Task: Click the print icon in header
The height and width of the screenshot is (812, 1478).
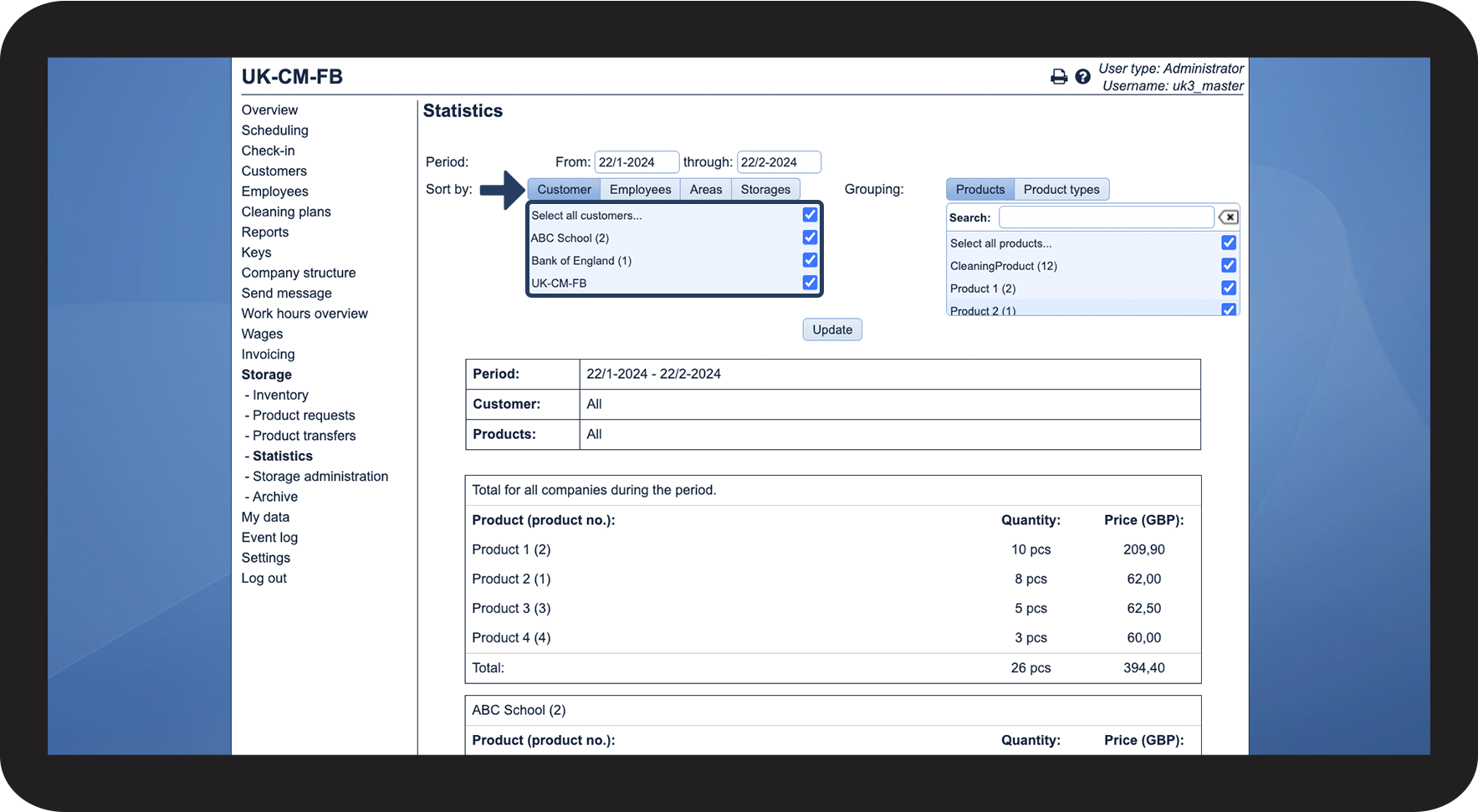Action: [x=1058, y=77]
